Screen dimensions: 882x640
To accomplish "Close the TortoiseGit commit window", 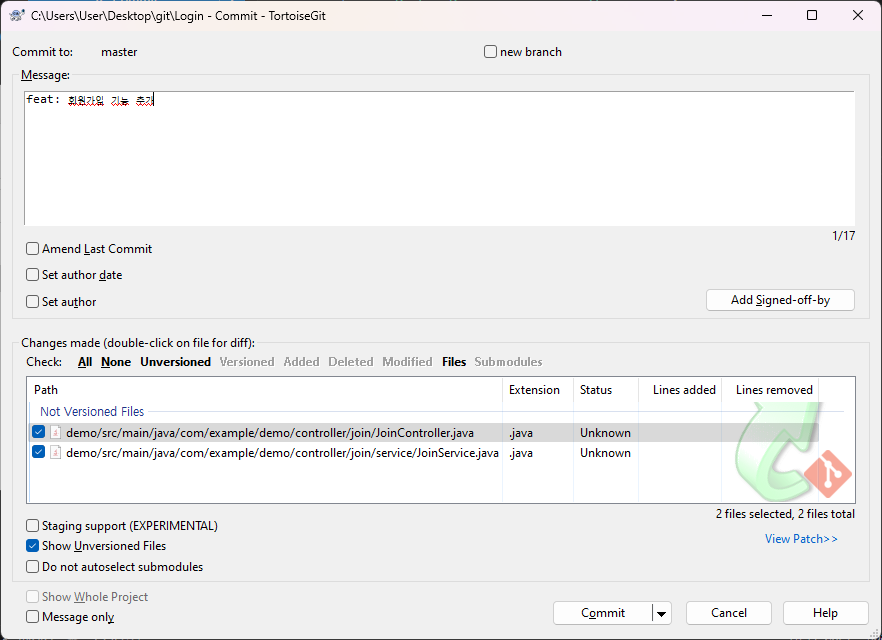I will [x=858, y=15].
